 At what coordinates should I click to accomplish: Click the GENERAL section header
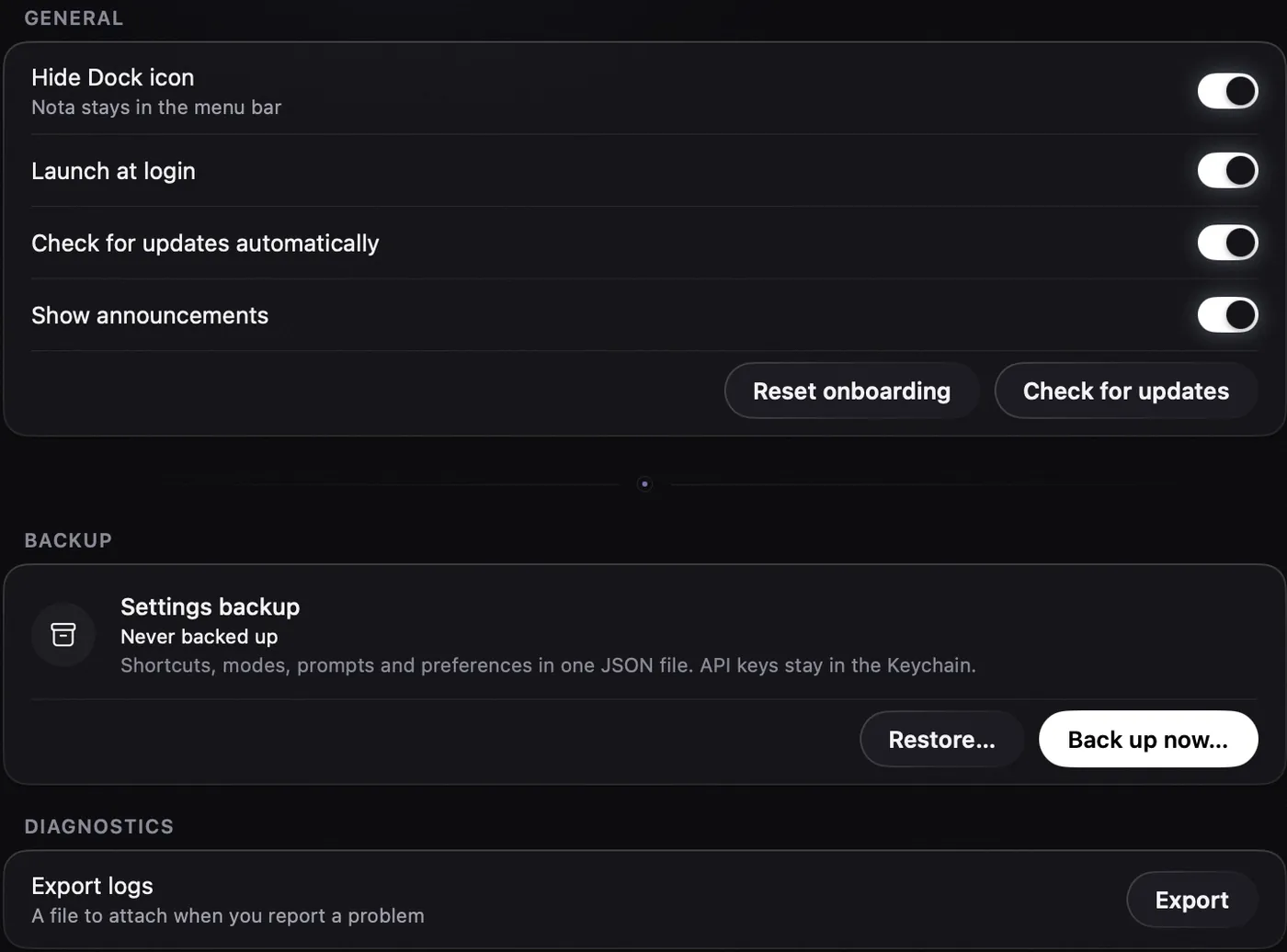click(74, 18)
